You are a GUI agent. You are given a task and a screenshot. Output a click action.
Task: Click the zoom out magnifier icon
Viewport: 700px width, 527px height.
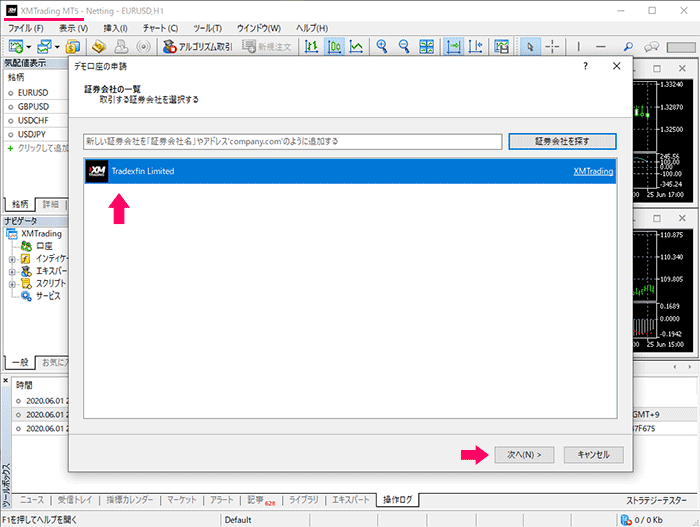(404, 46)
